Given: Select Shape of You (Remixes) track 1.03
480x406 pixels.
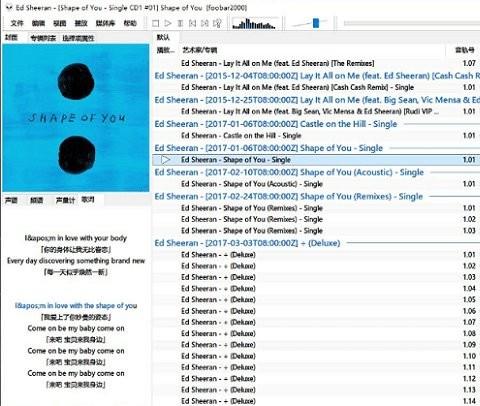Looking at the screenshot, I should [316, 231].
